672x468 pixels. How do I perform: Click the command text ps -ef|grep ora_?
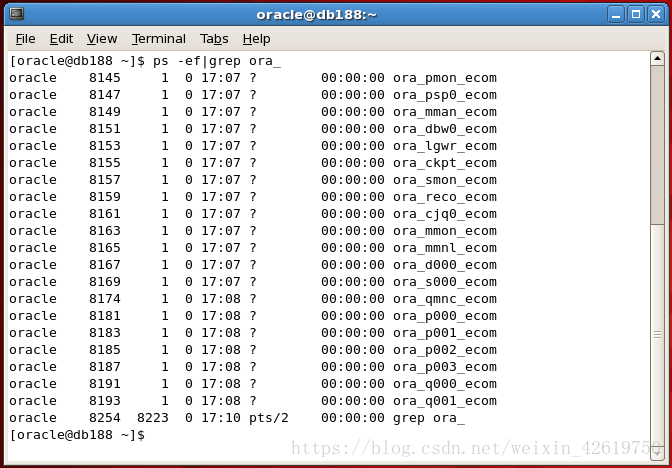pyautogui.click(x=217, y=61)
